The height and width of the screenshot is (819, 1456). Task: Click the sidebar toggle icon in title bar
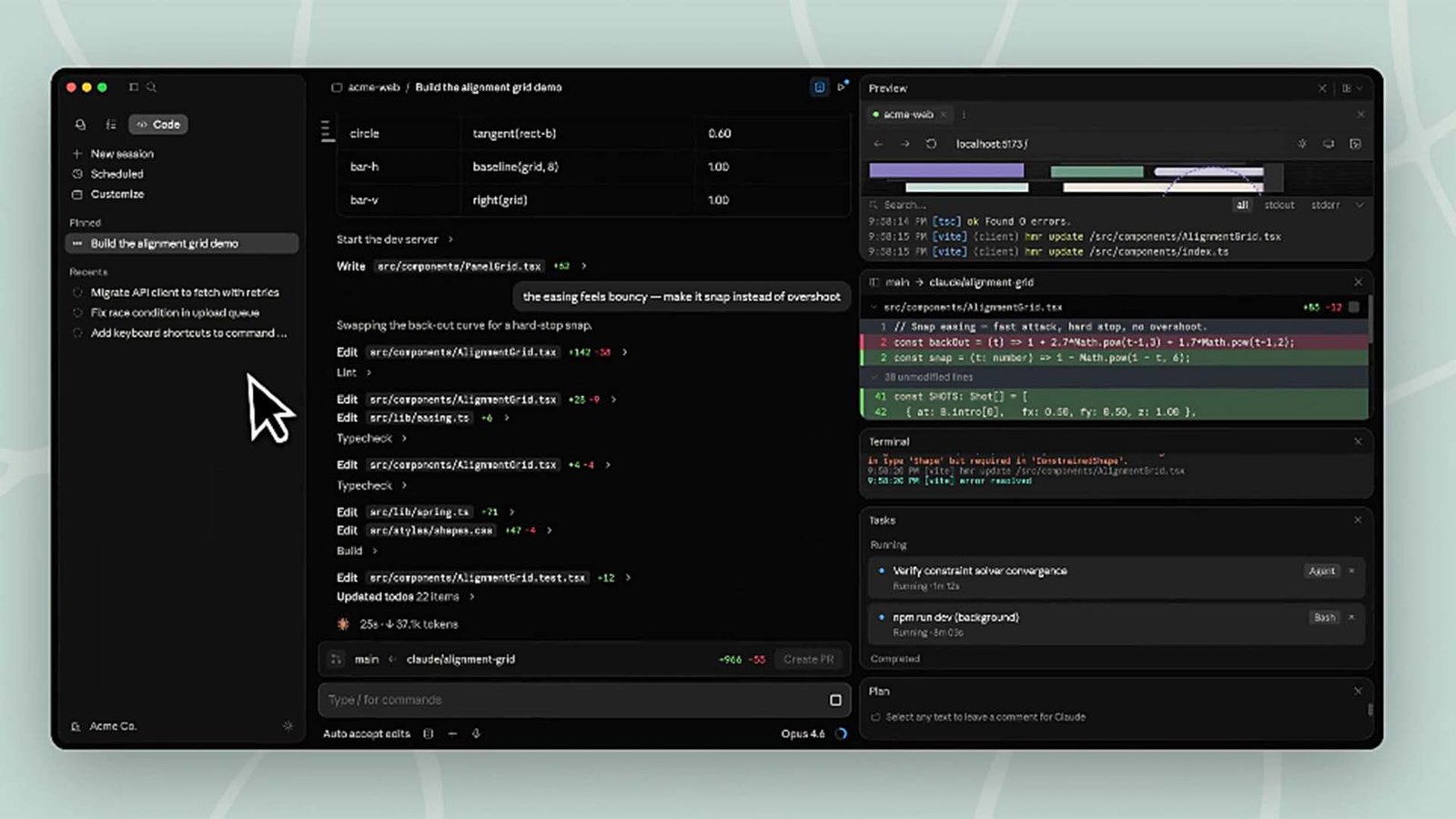coord(134,87)
